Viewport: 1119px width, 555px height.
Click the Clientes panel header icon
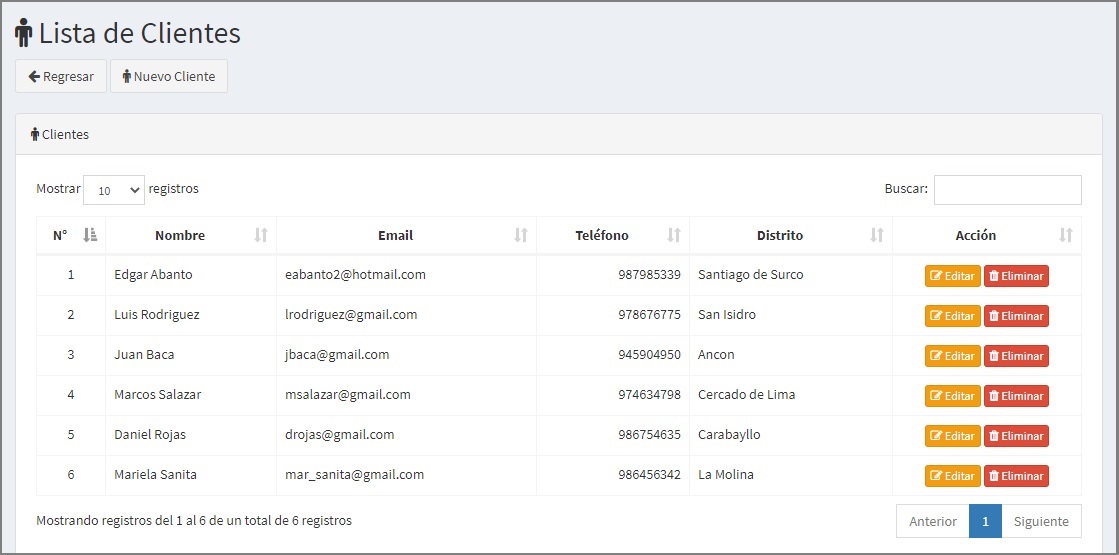pos(34,134)
